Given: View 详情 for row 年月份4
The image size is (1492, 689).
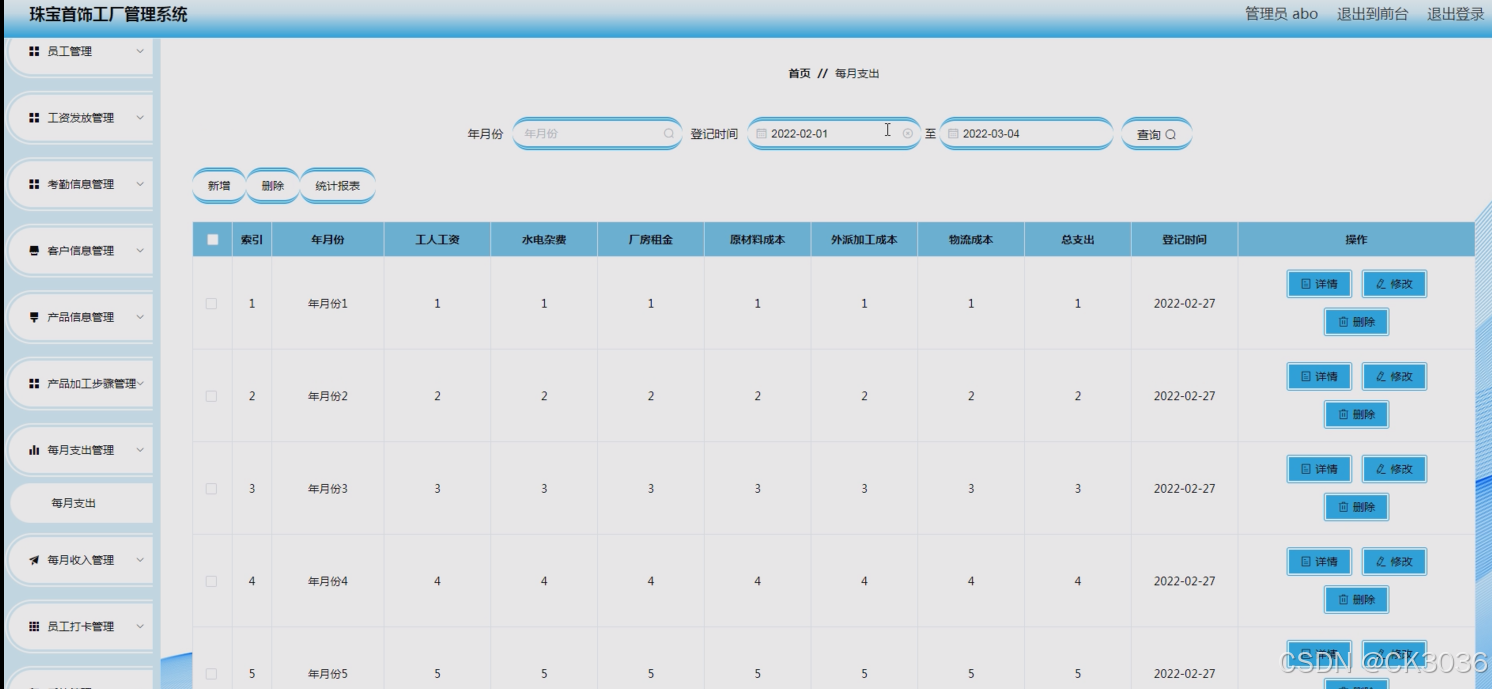Looking at the screenshot, I should coord(1319,562).
